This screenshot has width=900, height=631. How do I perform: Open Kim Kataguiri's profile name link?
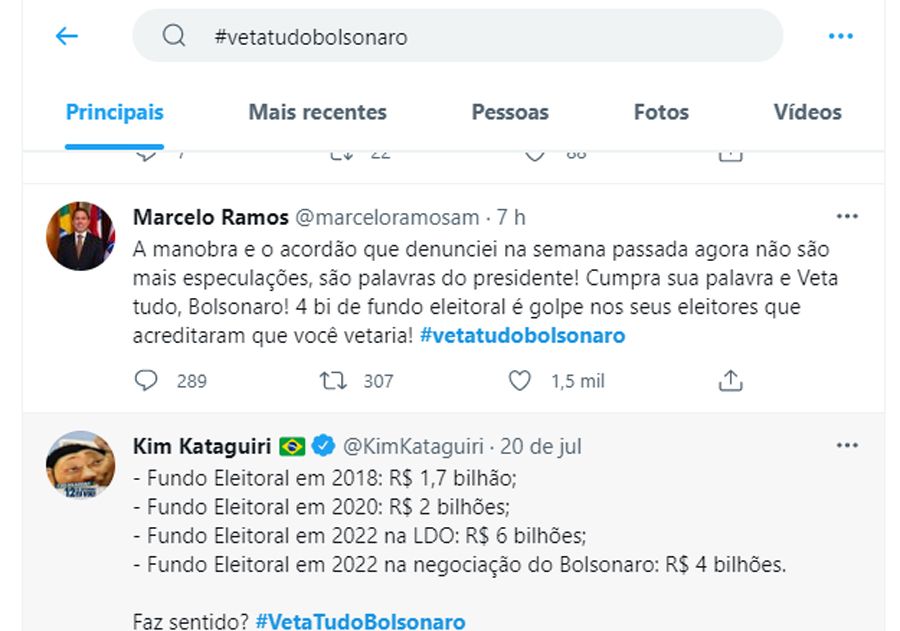tap(203, 445)
